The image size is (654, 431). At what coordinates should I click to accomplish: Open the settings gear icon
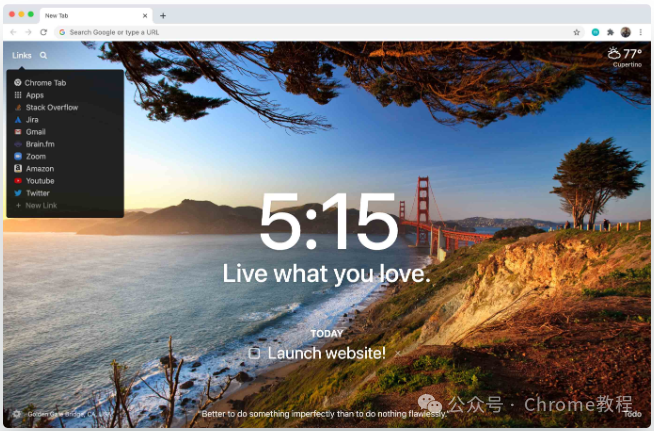click(x=17, y=414)
